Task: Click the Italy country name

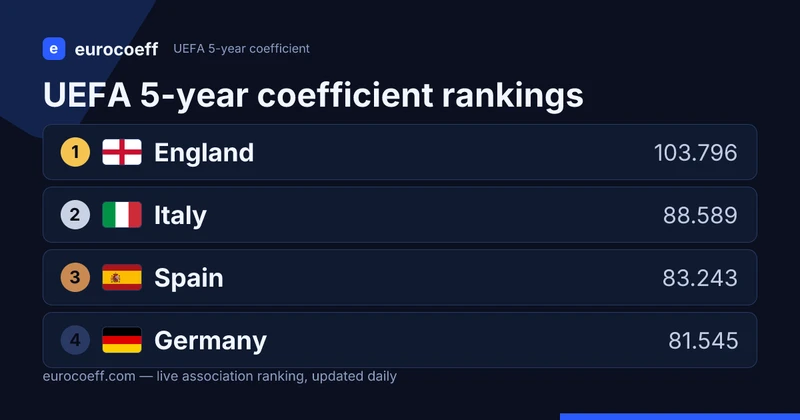Action: [180, 216]
